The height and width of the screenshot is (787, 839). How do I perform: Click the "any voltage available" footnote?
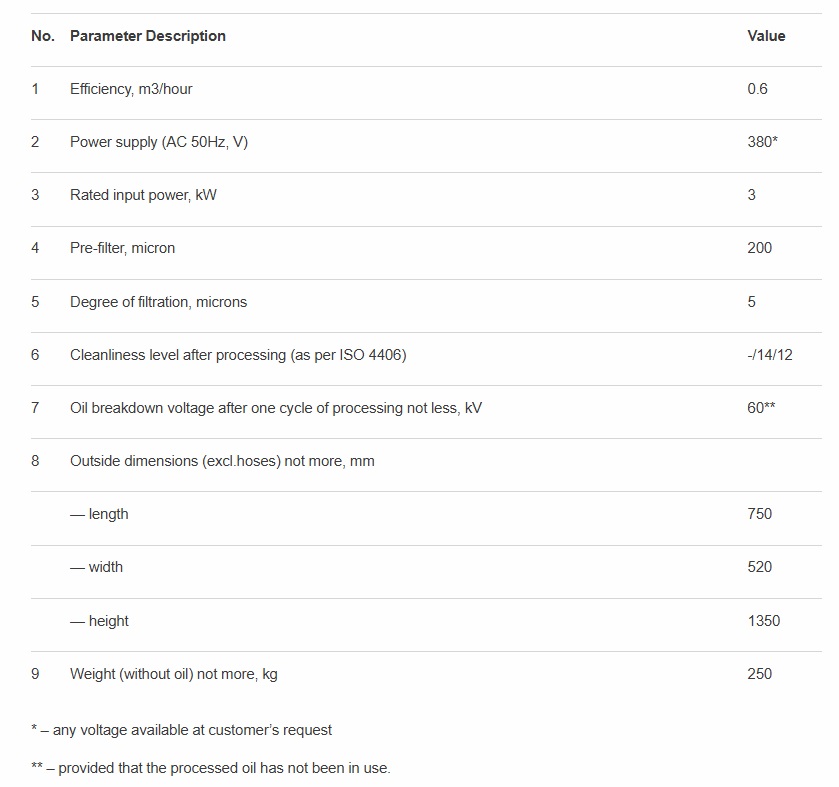(182, 730)
